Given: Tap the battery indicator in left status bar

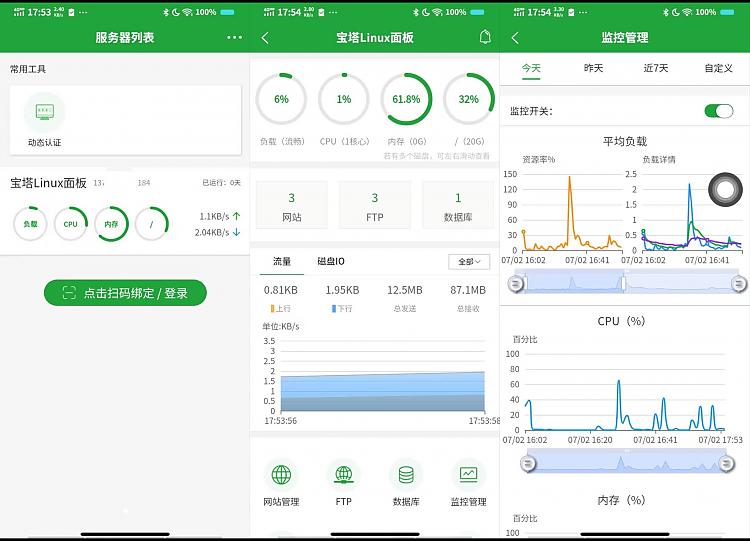Looking at the screenshot, I should pos(227,12).
